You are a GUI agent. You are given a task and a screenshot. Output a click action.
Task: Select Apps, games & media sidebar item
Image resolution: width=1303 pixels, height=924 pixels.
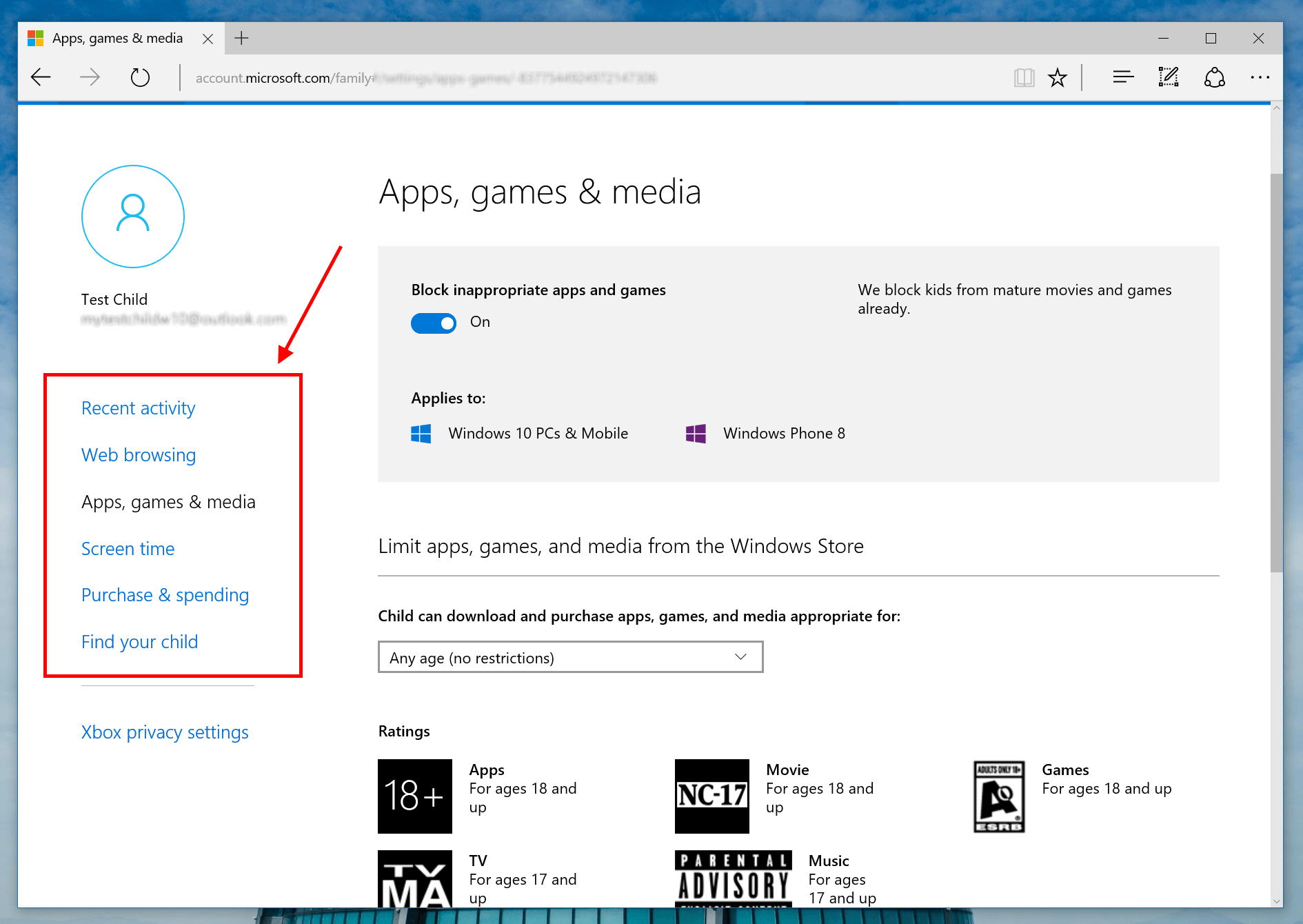(x=168, y=502)
